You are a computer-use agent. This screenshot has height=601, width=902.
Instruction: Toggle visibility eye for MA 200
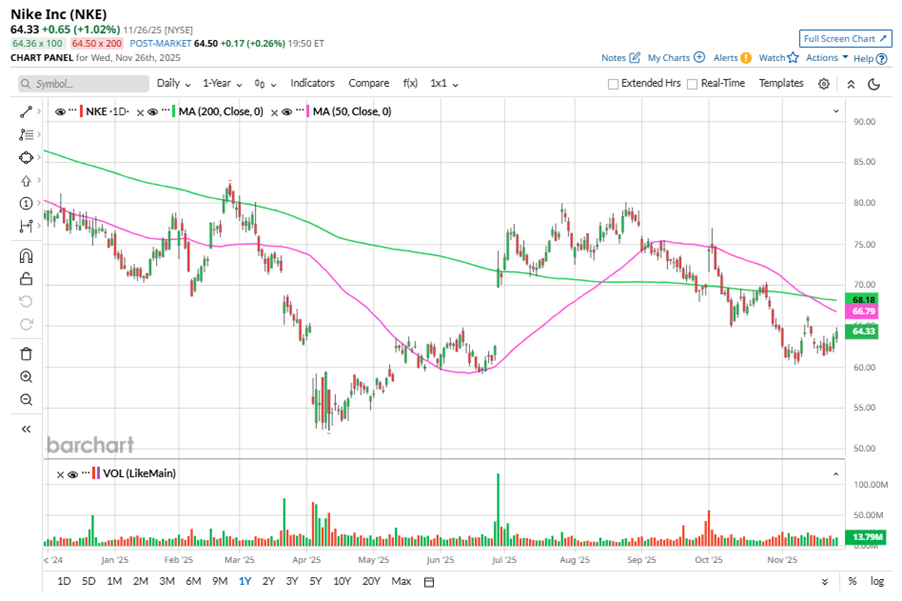152,112
